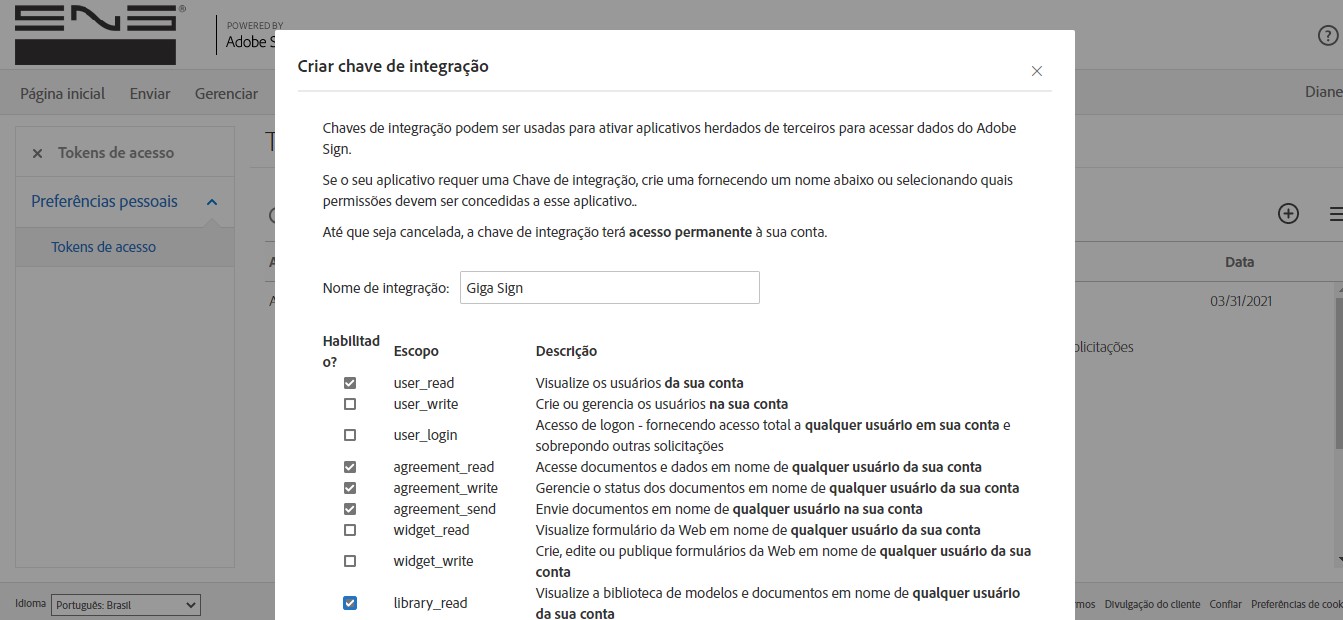Open Preferências pessoais in sidebar
1343x620 pixels.
[x=104, y=202]
